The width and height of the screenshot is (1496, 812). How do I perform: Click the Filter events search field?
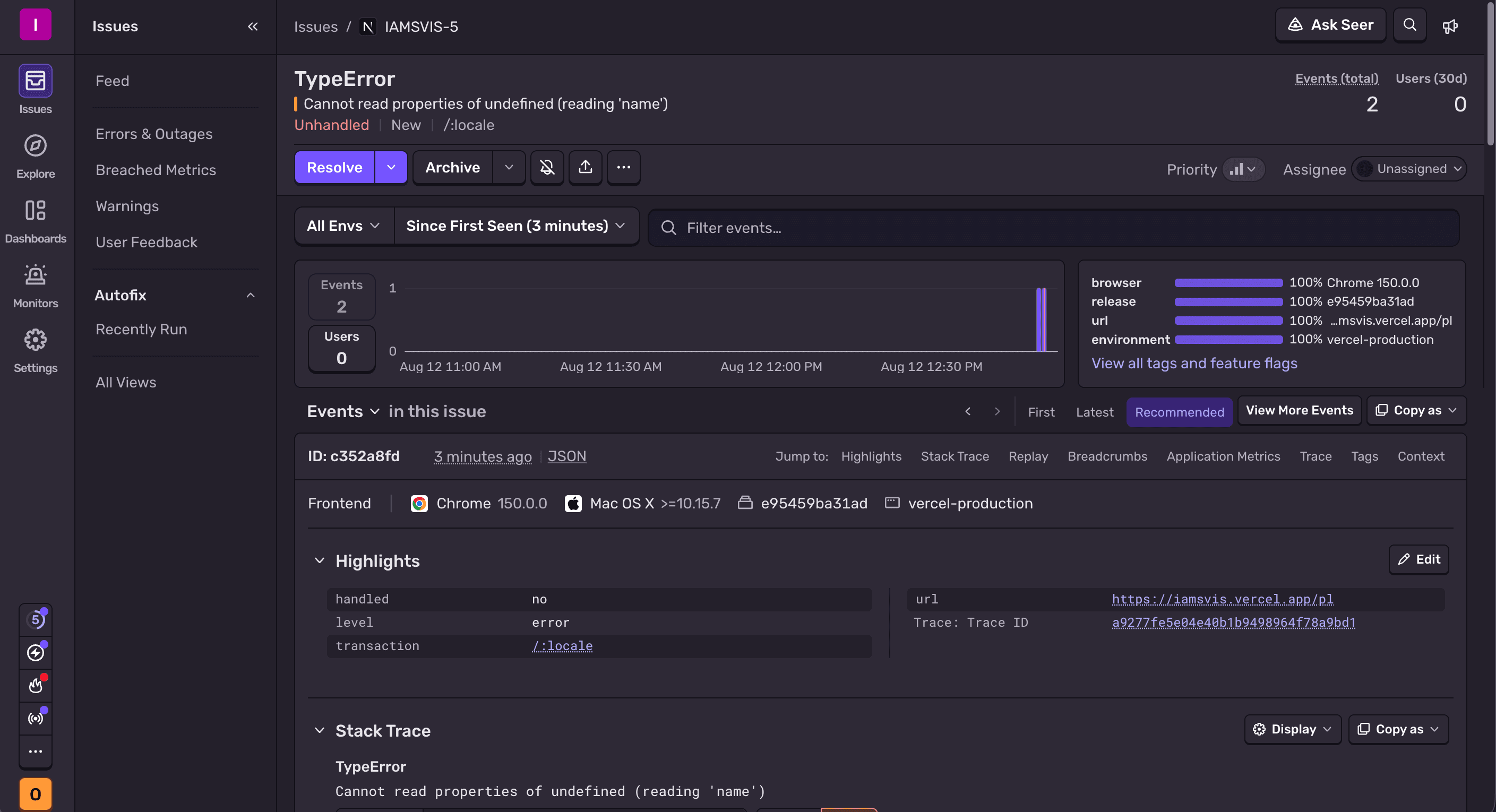point(1053,228)
